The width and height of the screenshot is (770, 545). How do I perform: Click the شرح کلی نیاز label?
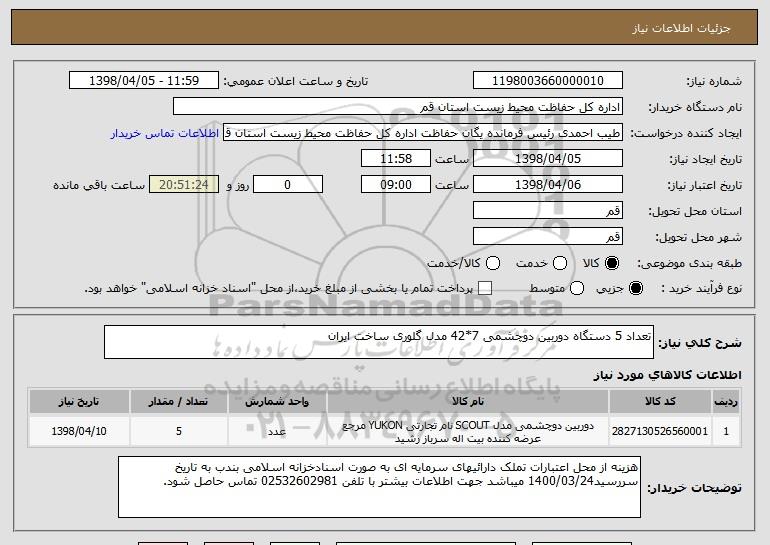pos(700,342)
